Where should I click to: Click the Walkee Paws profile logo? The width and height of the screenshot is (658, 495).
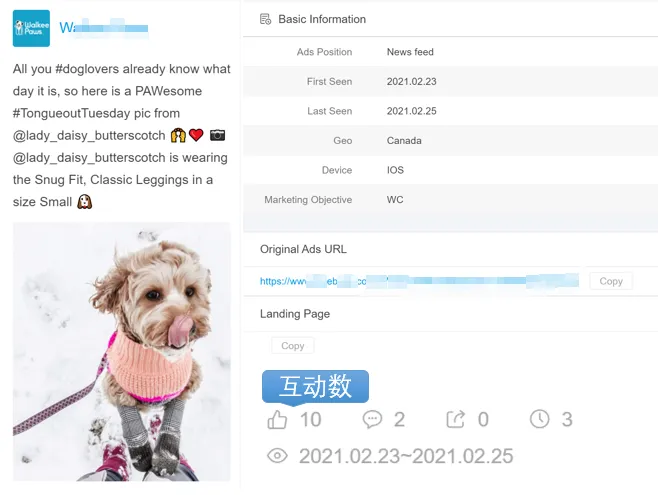(31, 28)
